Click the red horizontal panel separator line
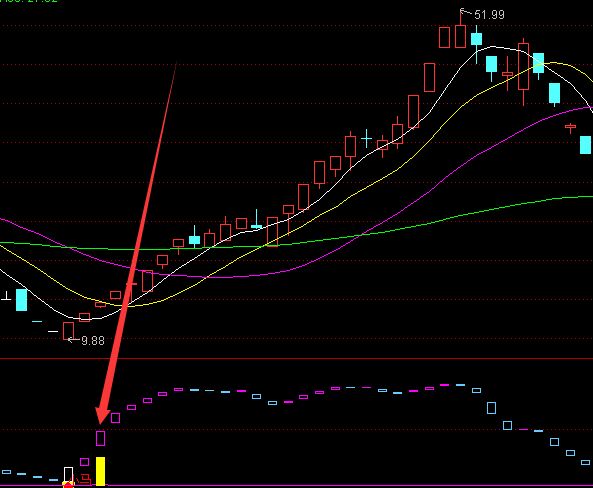The height and width of the screenshot is (488, 593). coord(296,358)
